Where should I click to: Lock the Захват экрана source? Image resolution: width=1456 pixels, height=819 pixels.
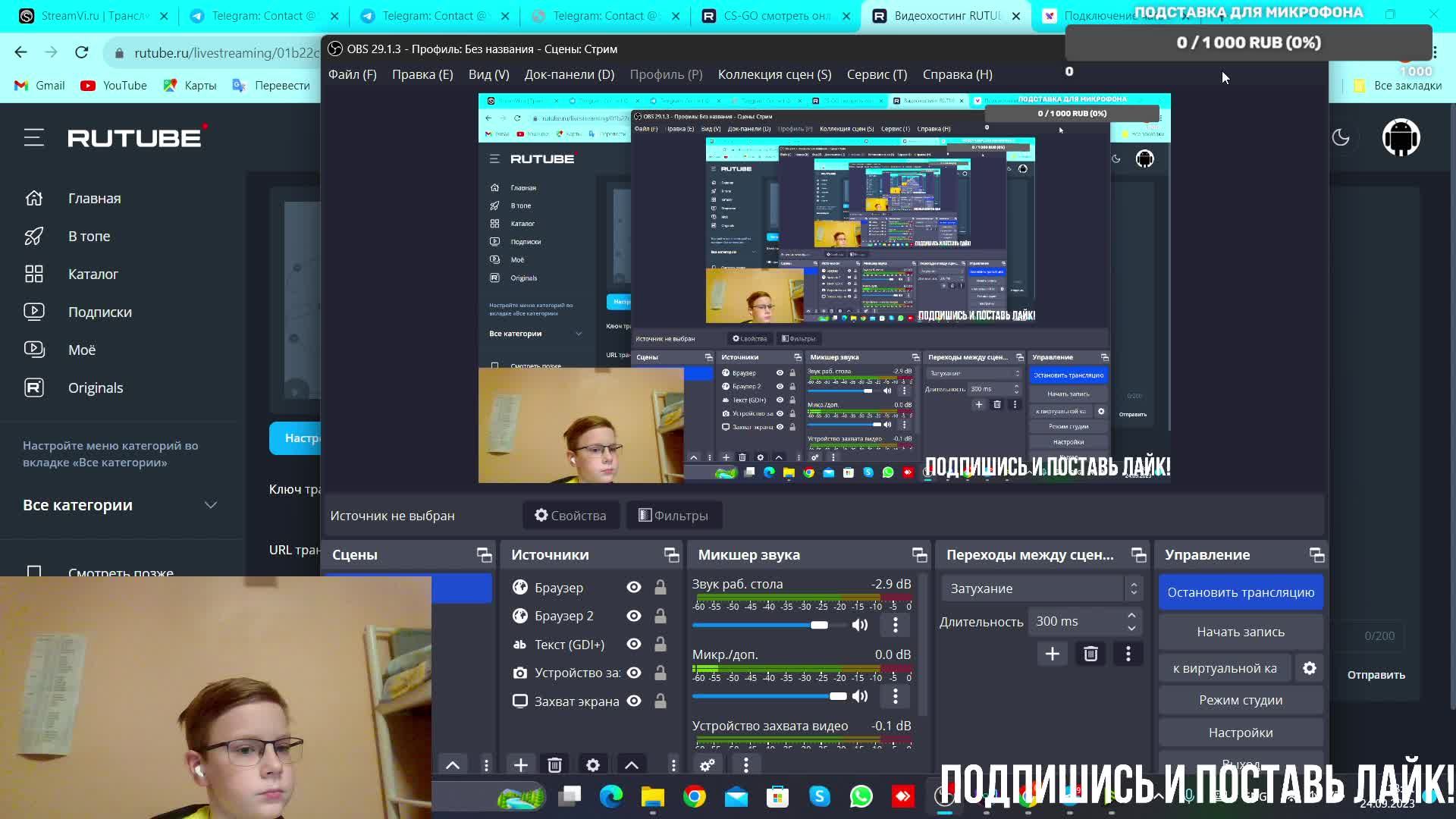(x=661, y=701)
